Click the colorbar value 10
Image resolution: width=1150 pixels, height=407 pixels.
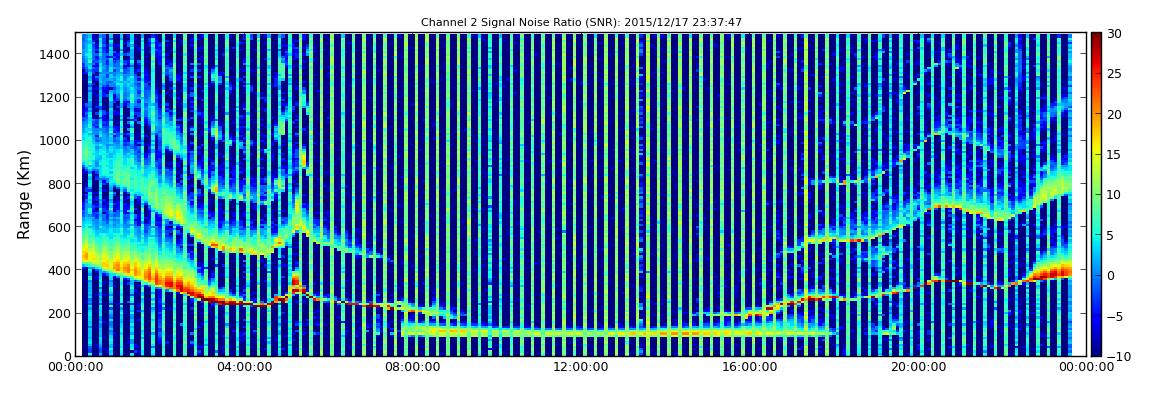click(1114, 195)
